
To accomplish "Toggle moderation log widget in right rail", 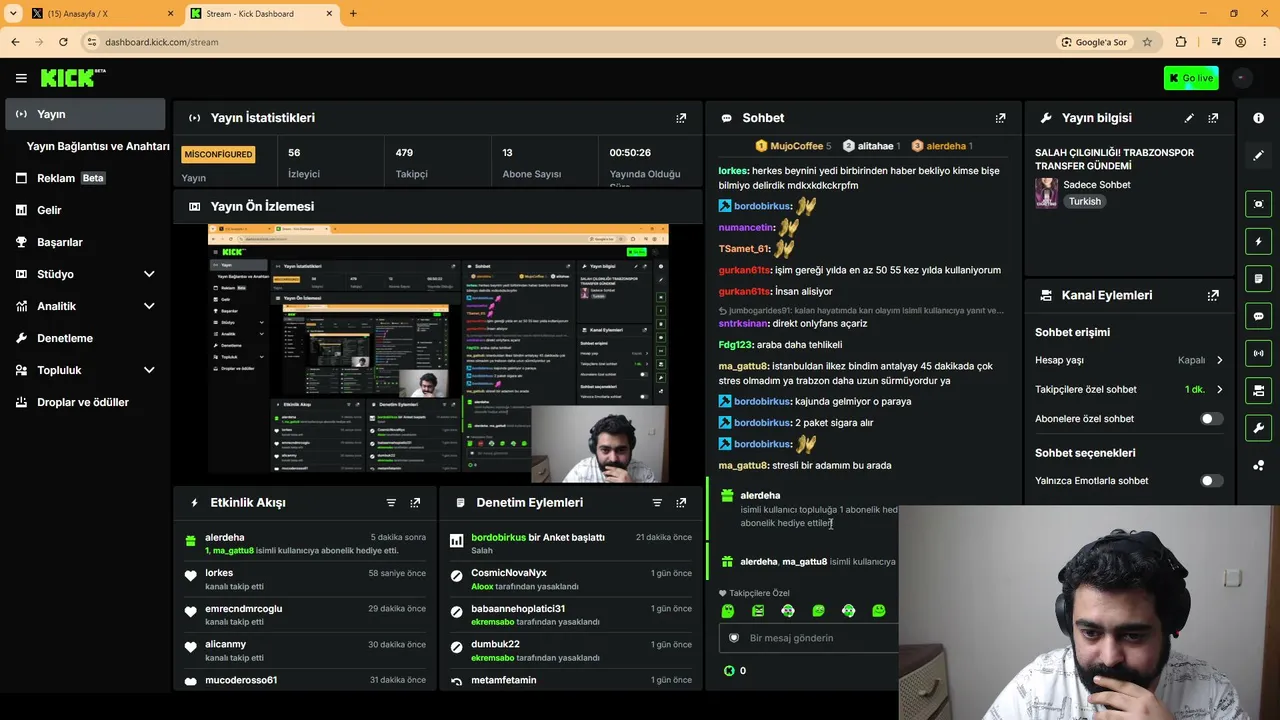I will point(1258,278).
